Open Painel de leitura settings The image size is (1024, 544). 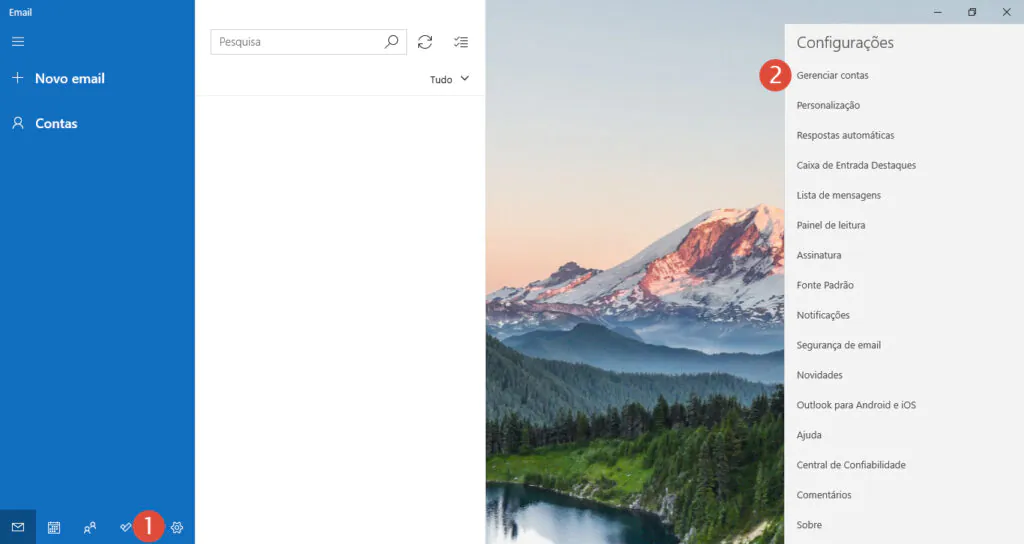point(831,225)
